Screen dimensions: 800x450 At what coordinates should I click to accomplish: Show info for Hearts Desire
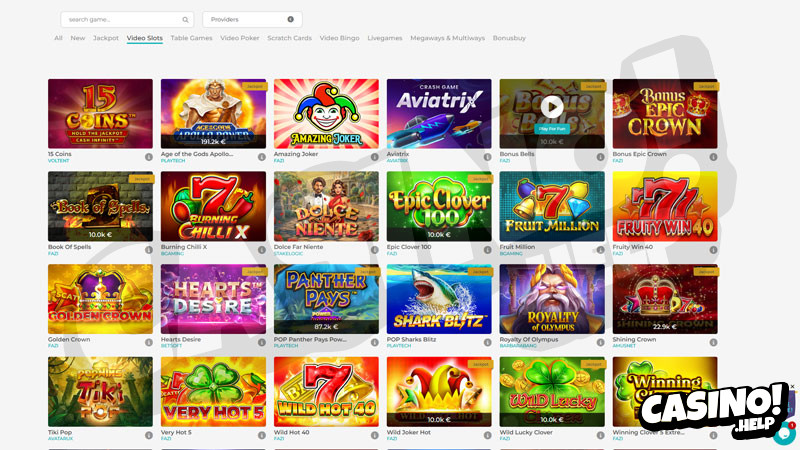[262, 342]
